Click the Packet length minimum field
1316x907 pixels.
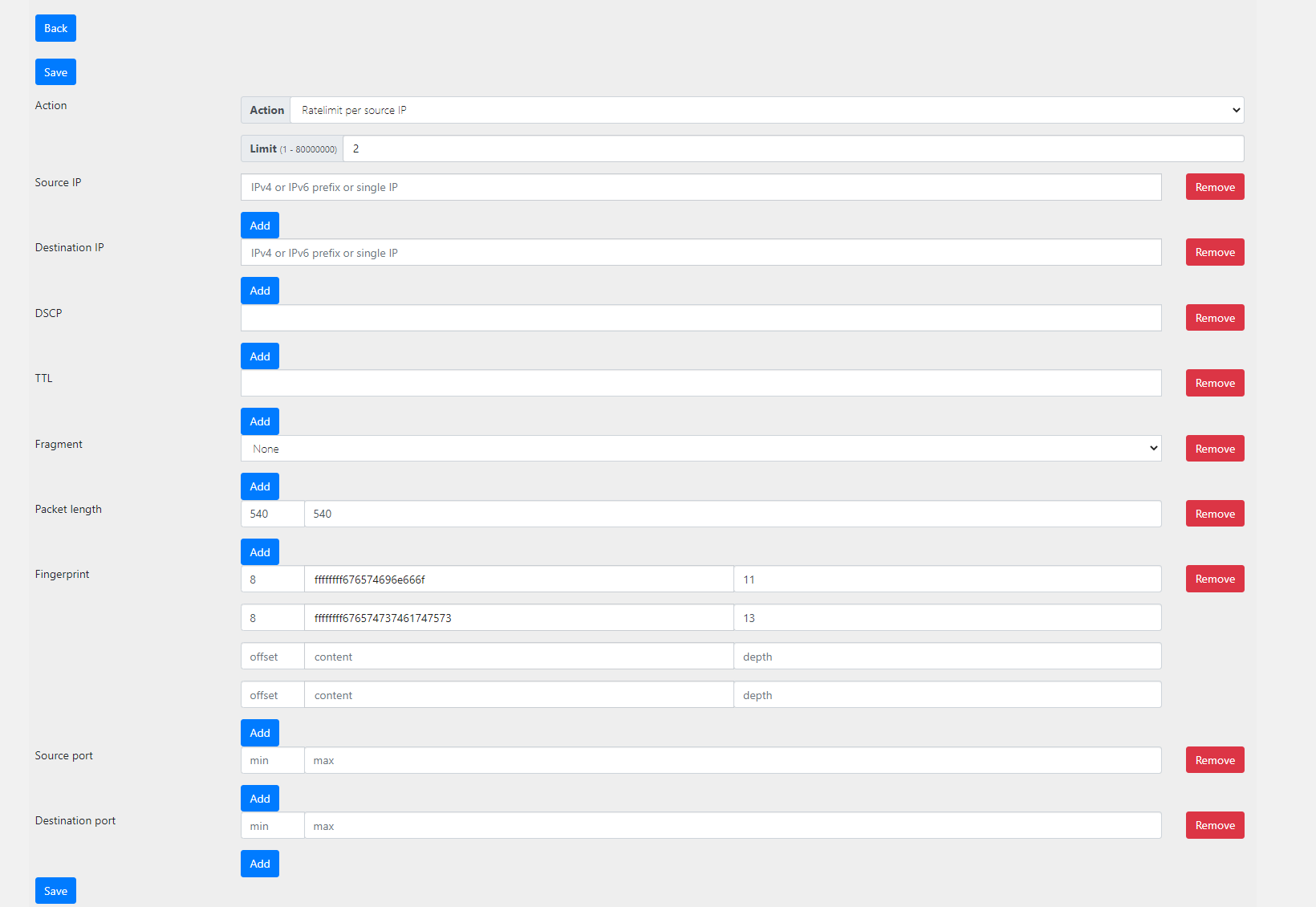(272, 514)
